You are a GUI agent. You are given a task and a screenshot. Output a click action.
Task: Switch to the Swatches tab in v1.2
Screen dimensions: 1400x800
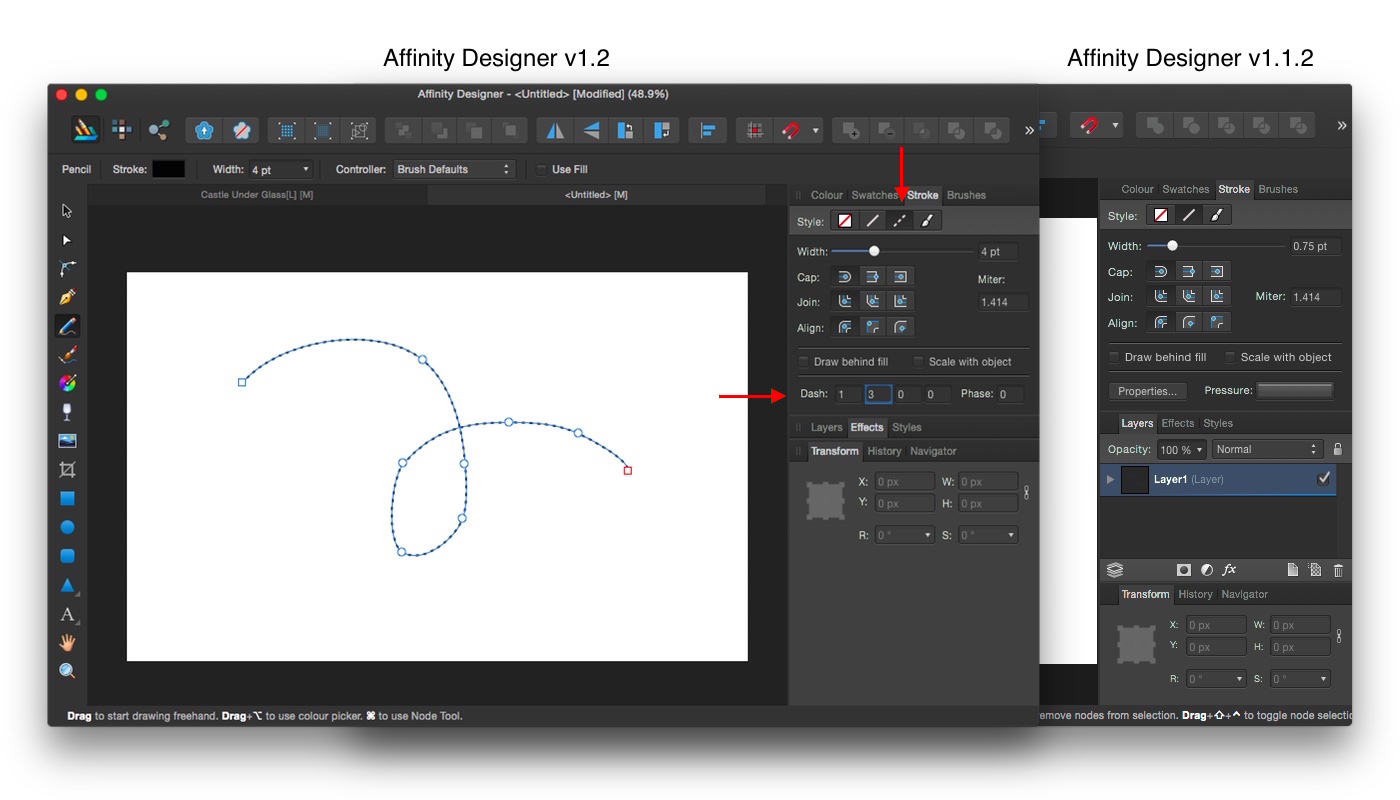[x=875, y=195]
